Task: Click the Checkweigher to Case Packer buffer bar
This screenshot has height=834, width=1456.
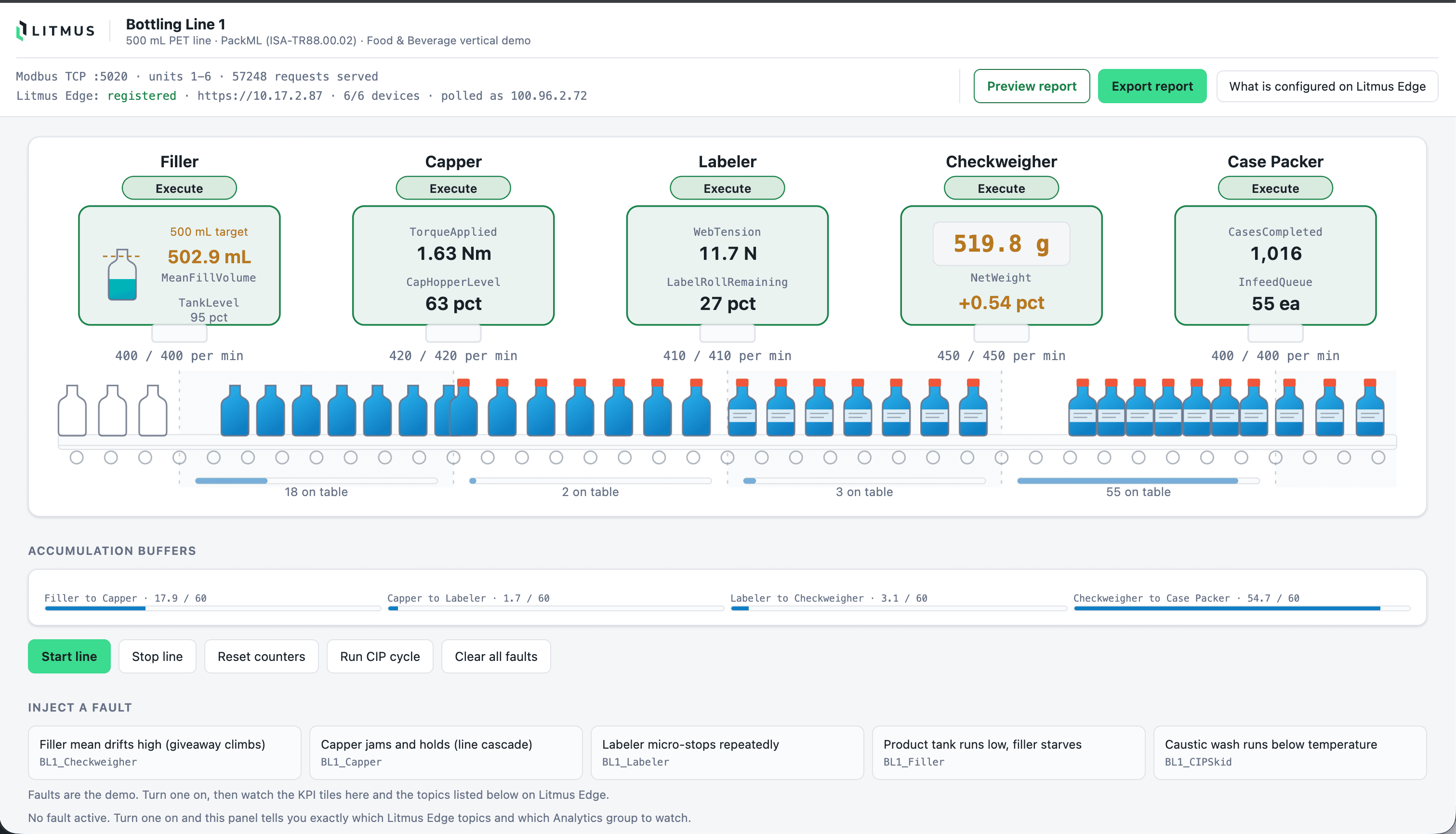Action: point(1242,608)
